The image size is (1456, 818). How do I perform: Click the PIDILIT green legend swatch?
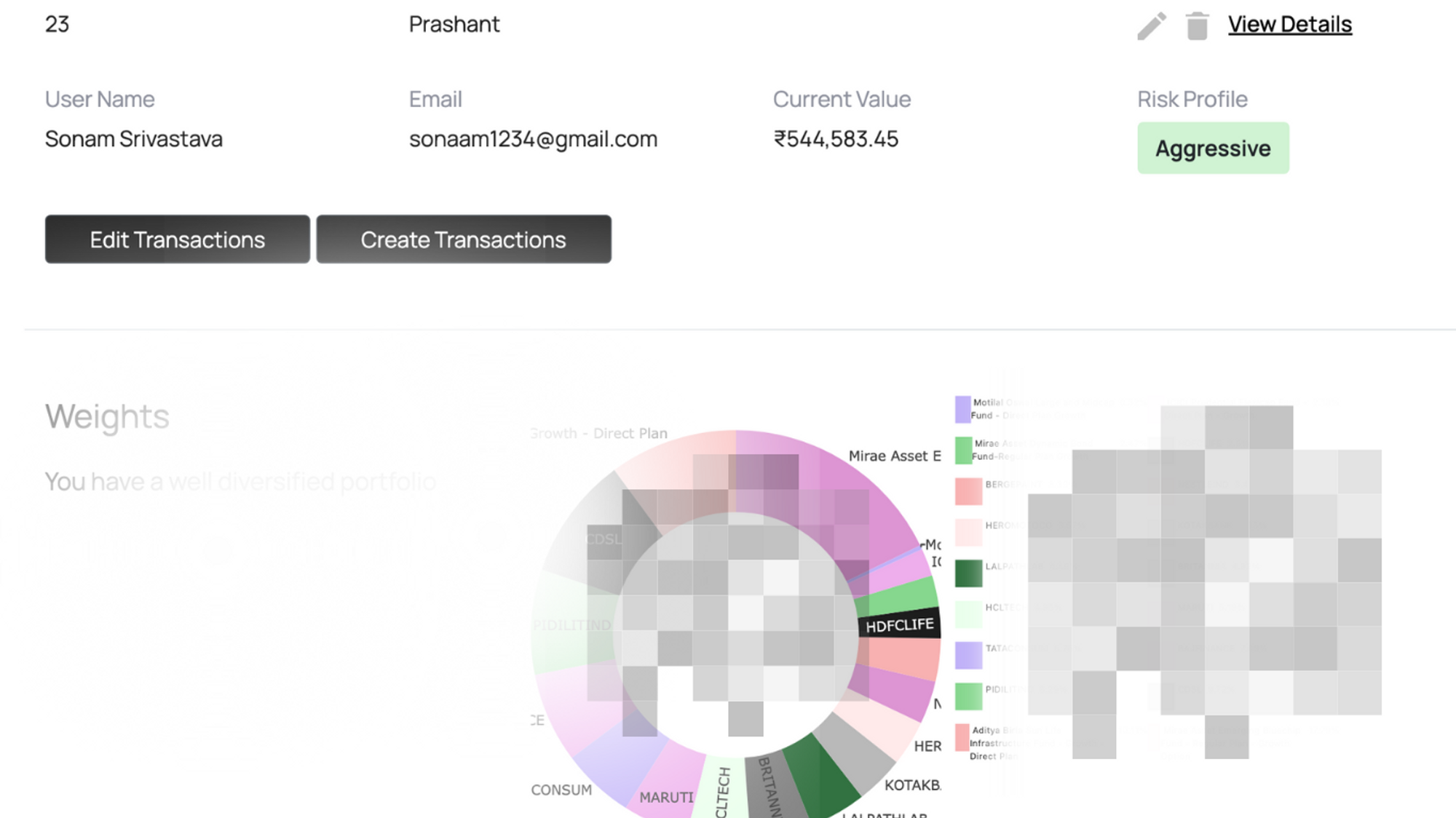[x=968, y=696]
